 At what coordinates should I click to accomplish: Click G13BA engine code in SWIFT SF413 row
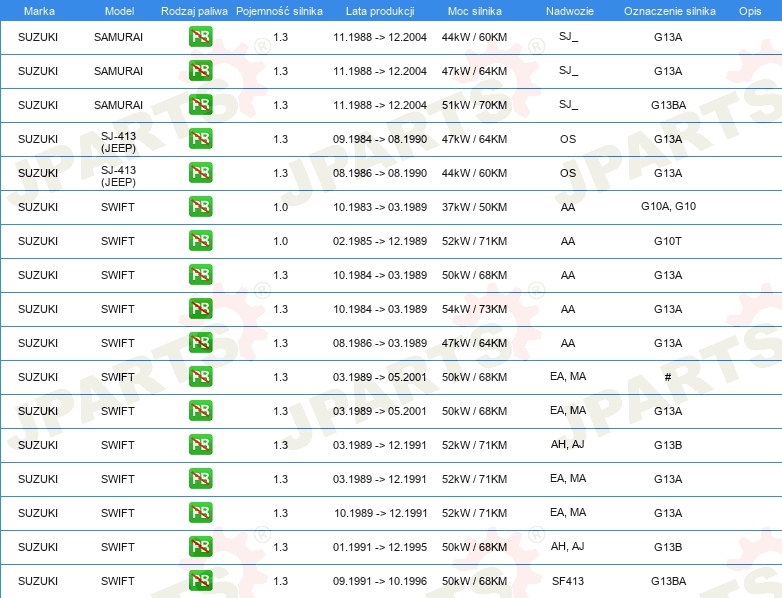(668, 581)
